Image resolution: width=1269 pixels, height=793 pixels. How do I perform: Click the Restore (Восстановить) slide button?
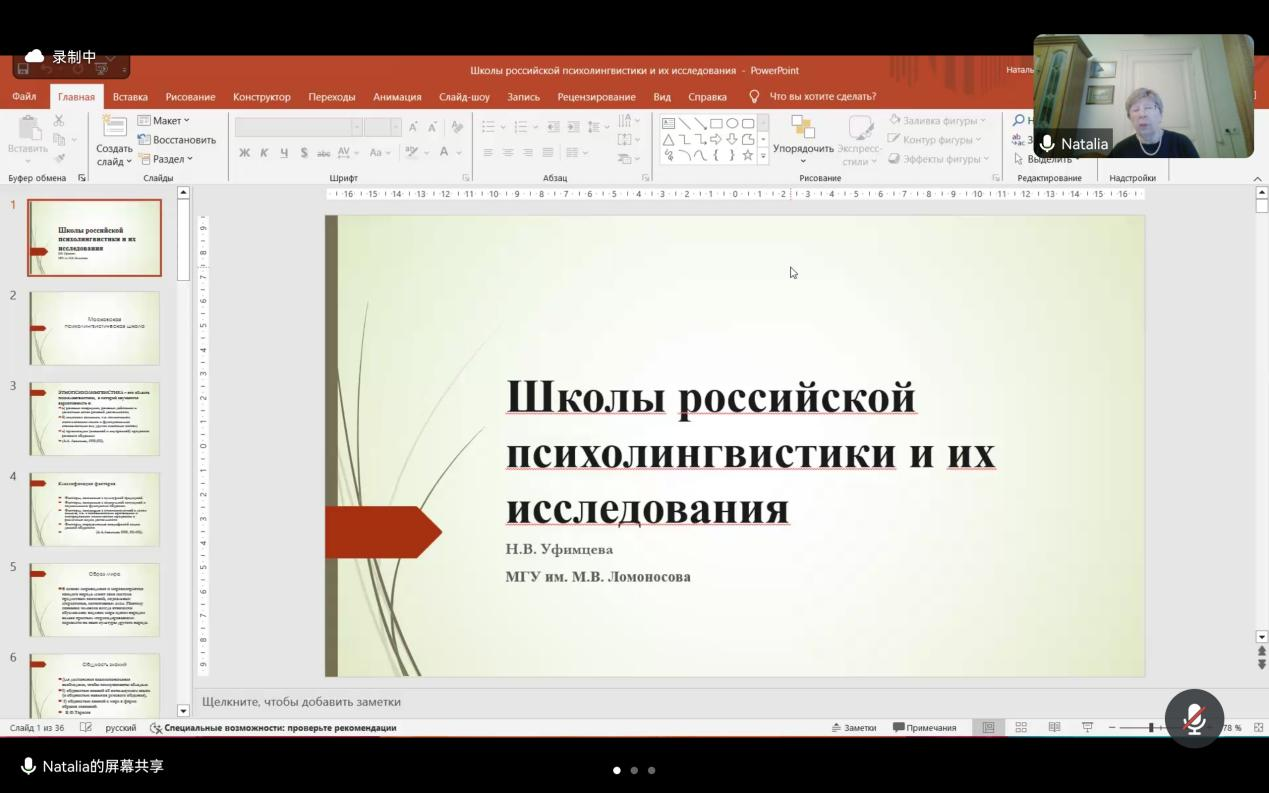[x=177, y=140]
